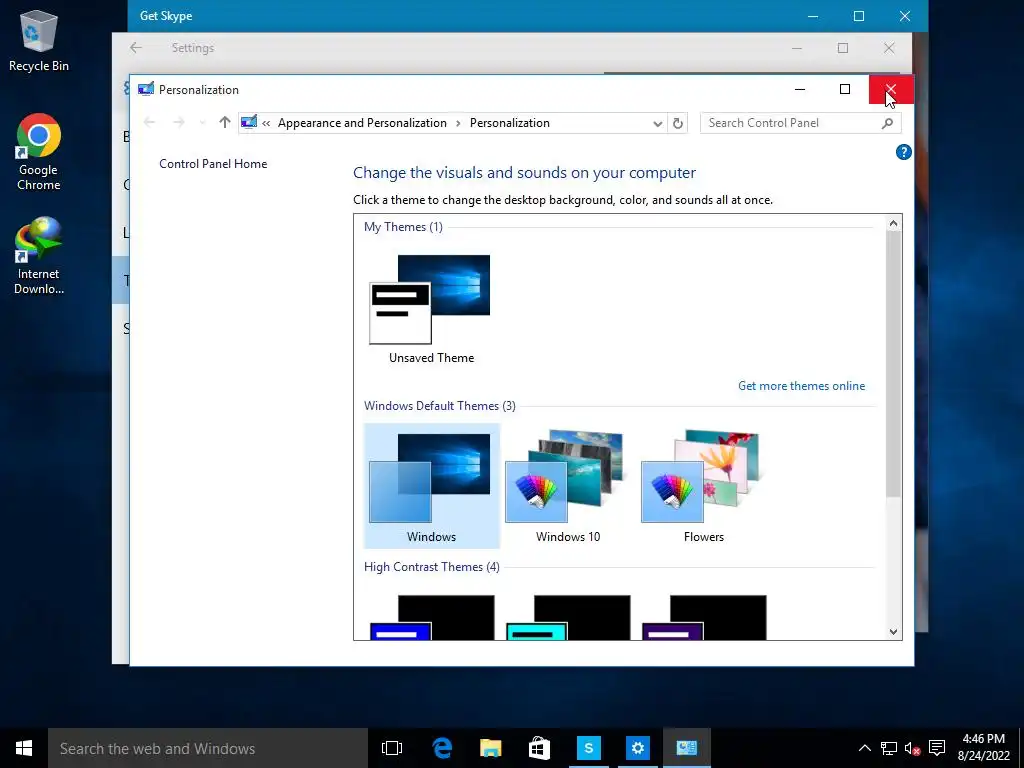Click the High Contrast Themes (4) header
The image size is (1024, 768).
point(432,567)
